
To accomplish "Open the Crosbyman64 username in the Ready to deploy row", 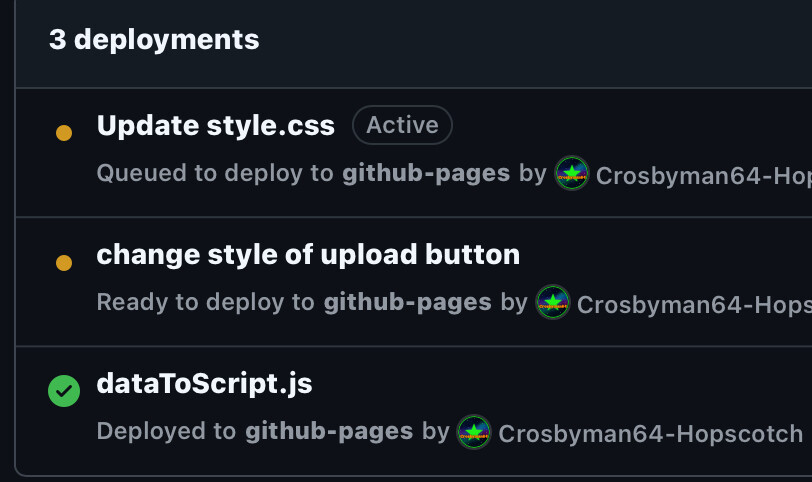I will pyautogui.click(x=694, y=304).
